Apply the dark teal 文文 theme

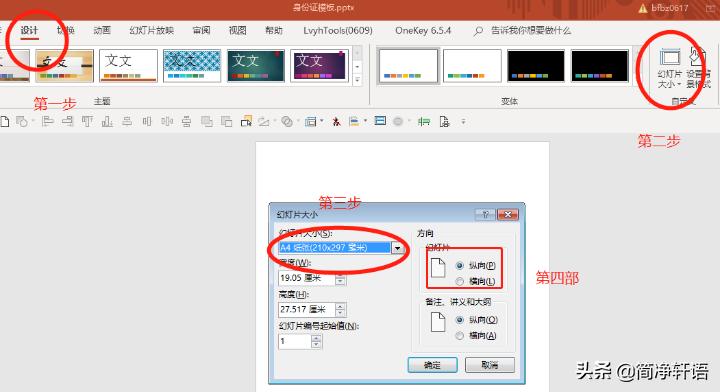[x=256, y=66]
